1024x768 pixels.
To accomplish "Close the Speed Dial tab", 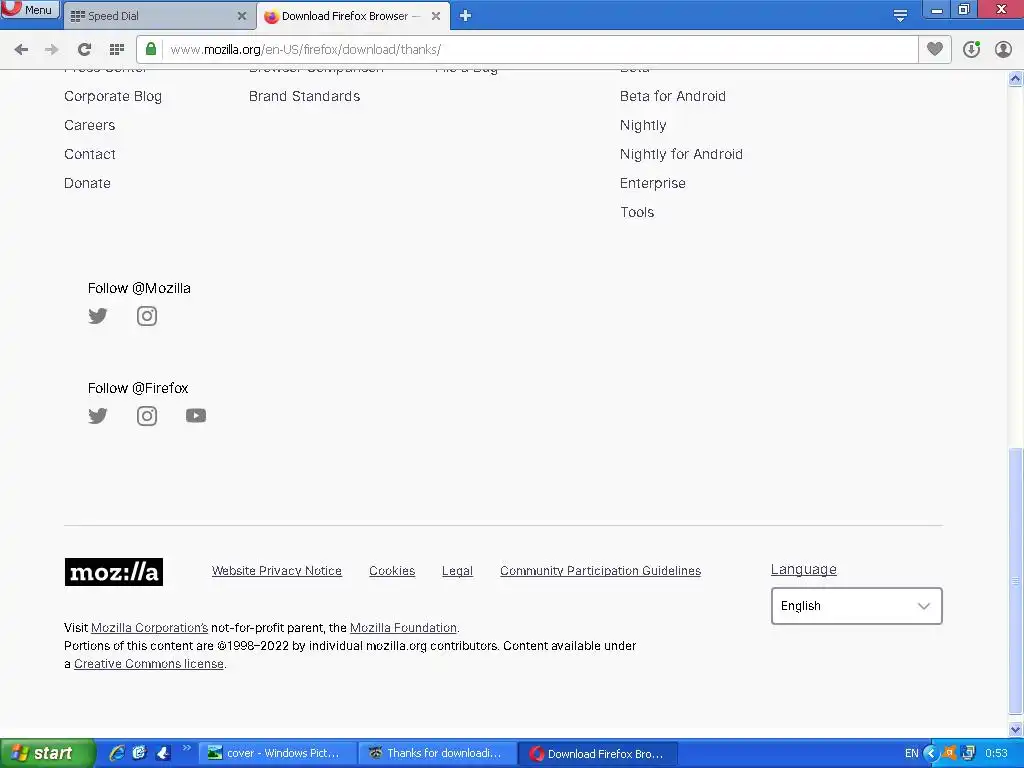I will [242, 16].
